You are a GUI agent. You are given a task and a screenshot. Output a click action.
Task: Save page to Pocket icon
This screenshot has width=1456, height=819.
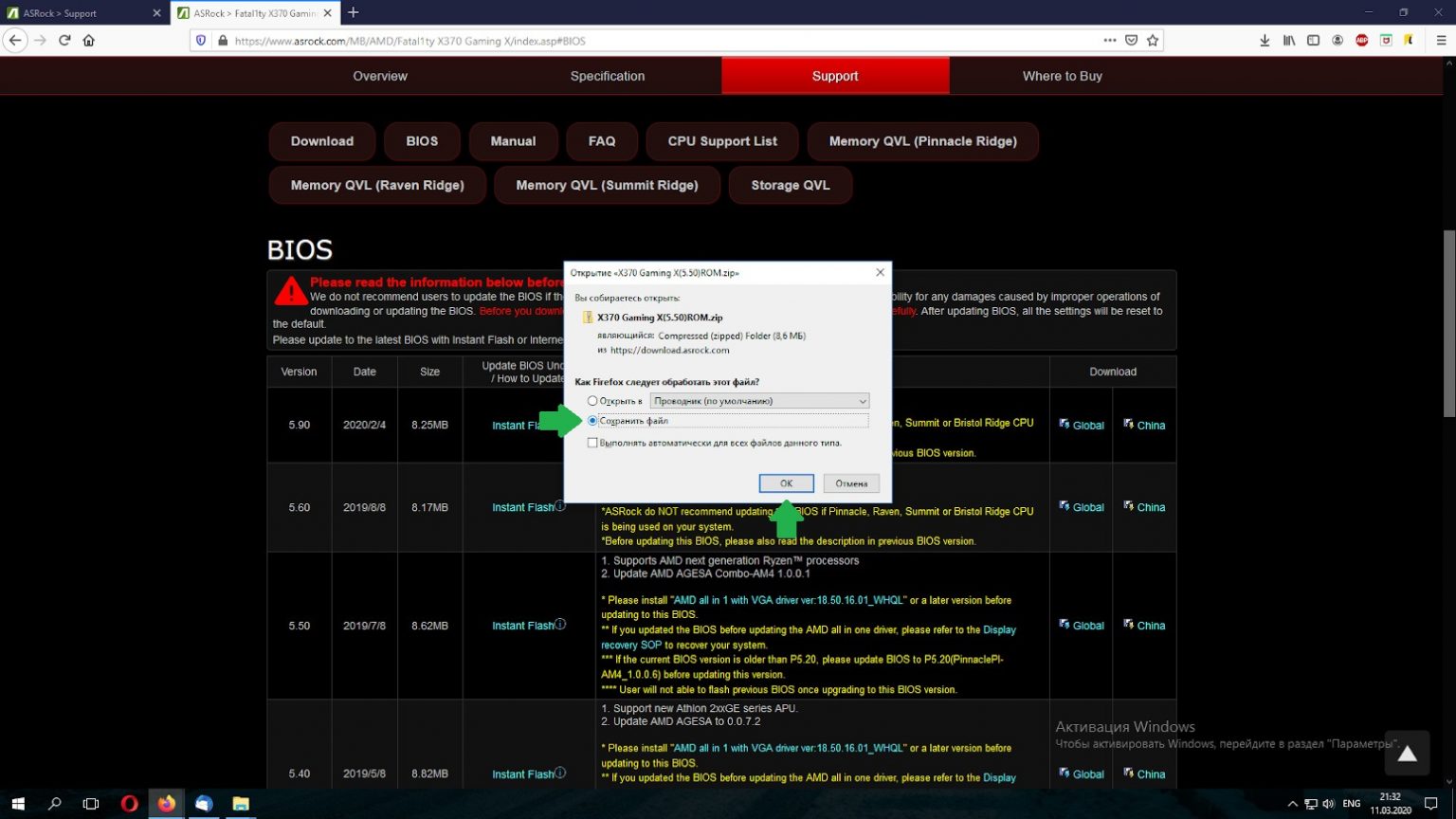point(1131,40)
